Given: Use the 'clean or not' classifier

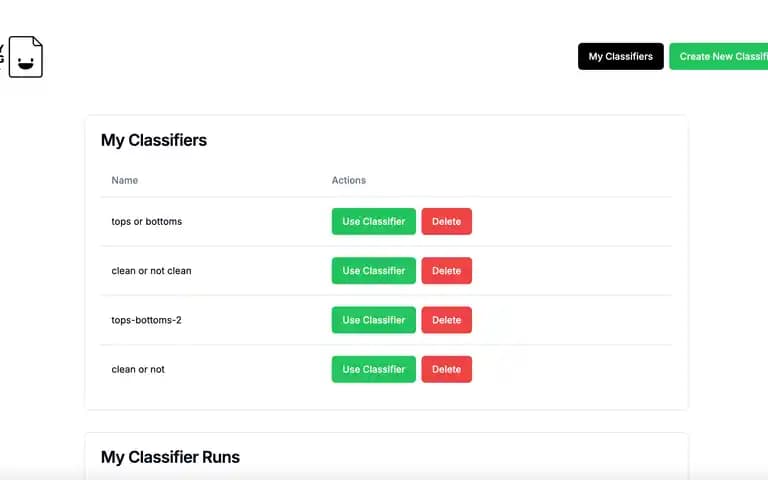Looking at the screenshot, I should coord(374,369).
